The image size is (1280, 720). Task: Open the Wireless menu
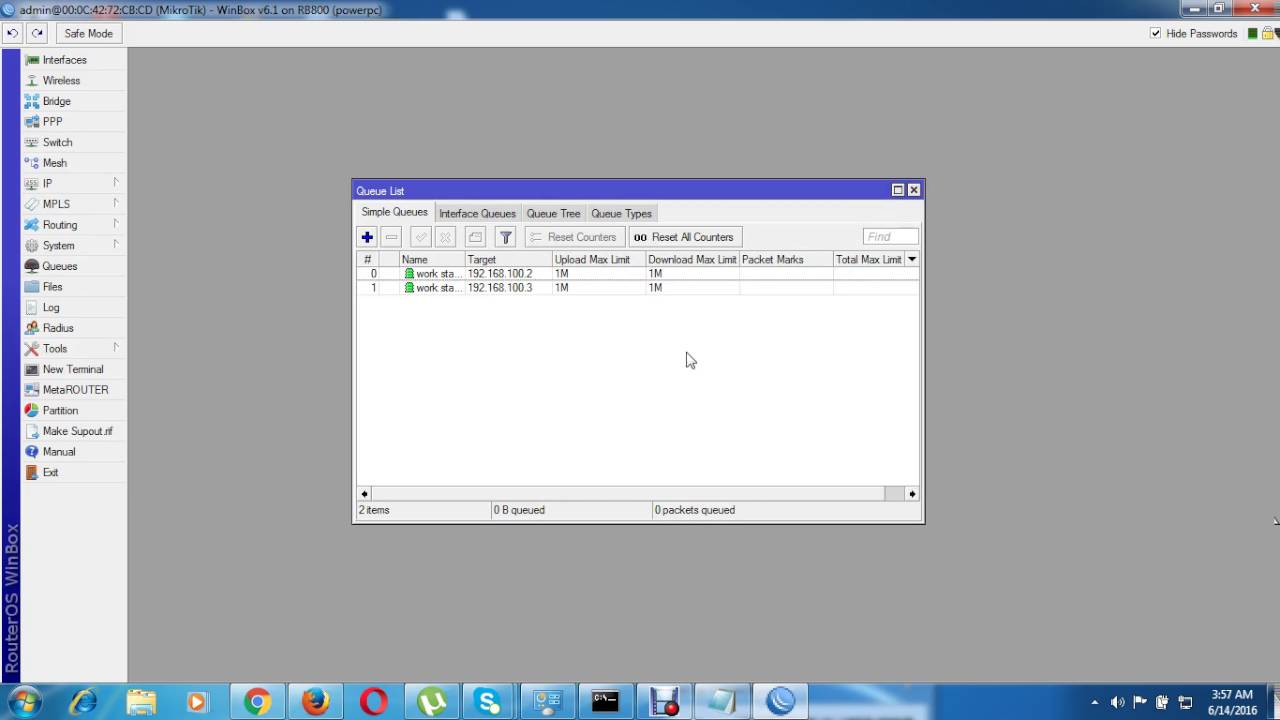click(x=61, y=80)
